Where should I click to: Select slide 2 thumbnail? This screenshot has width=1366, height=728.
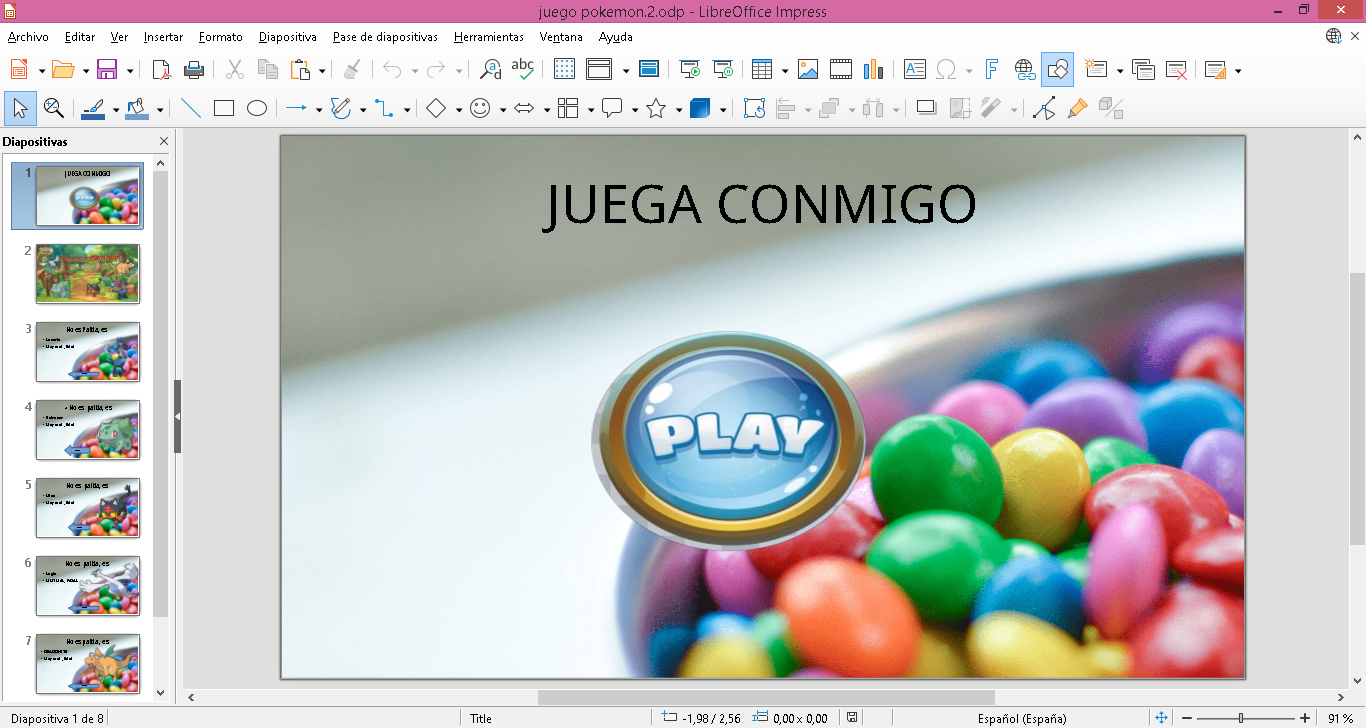pyautogui.click(x=88, y=273)
